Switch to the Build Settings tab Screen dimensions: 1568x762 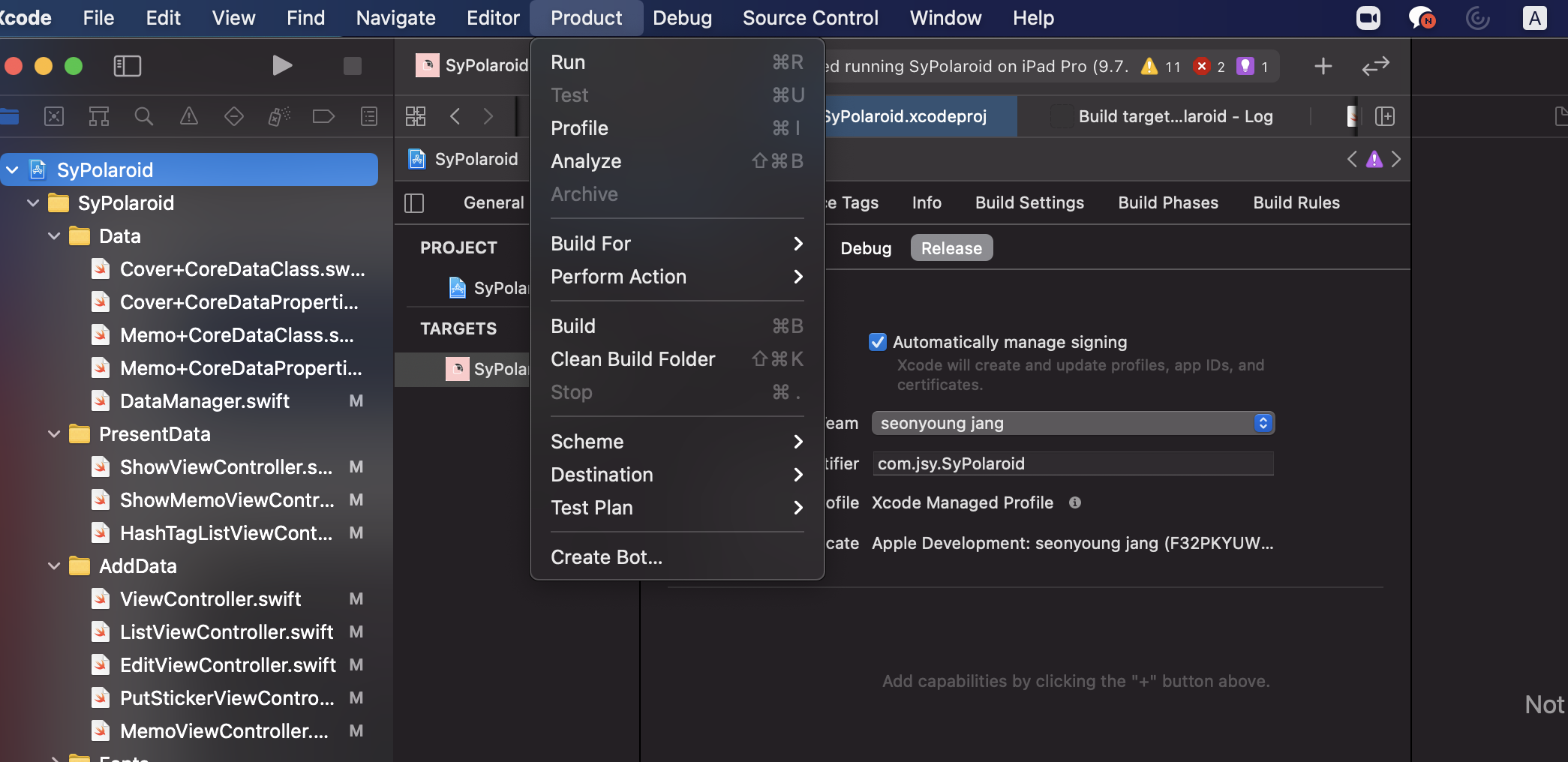pos(1029,202)
